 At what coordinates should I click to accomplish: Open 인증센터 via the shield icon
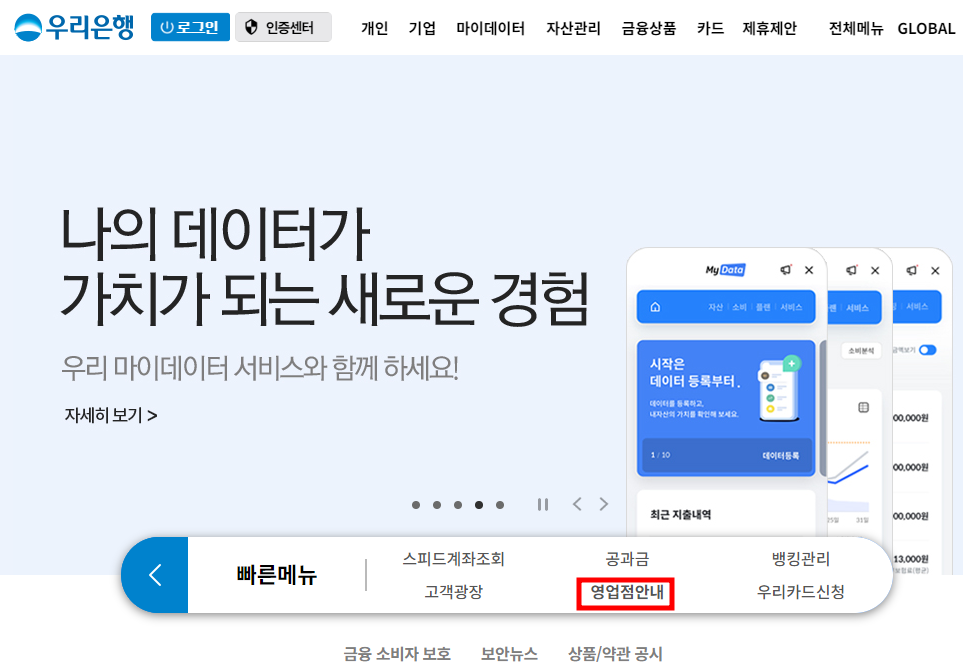click(x=283, y=26)
